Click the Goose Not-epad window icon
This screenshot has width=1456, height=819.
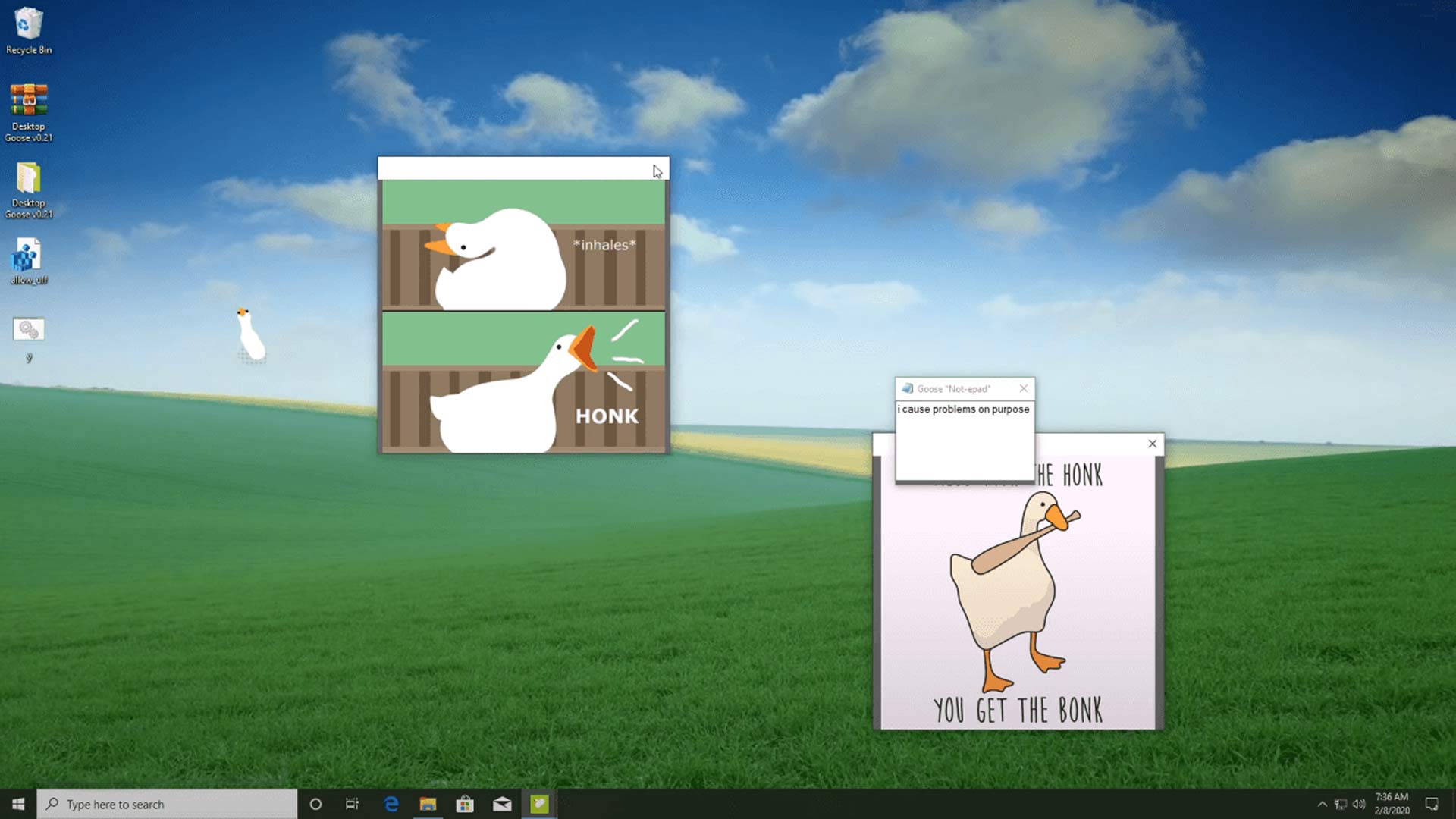click(907, 388)
